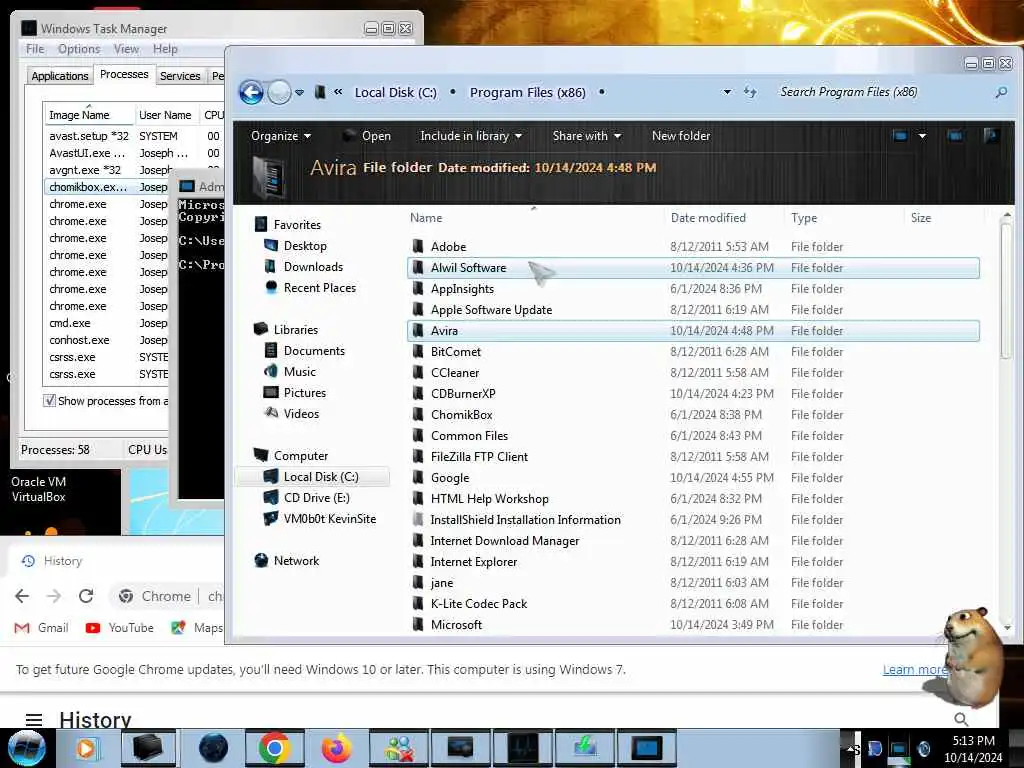Open the Help menu in Task Manager
Viewport: 1024px width, 768px height.
[x=165, y=49]
